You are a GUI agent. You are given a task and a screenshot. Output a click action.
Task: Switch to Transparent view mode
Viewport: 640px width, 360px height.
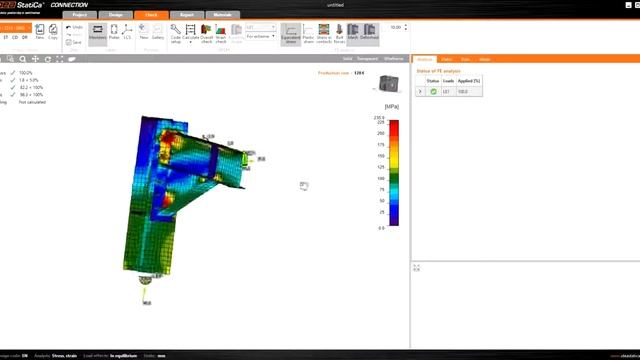367,59
